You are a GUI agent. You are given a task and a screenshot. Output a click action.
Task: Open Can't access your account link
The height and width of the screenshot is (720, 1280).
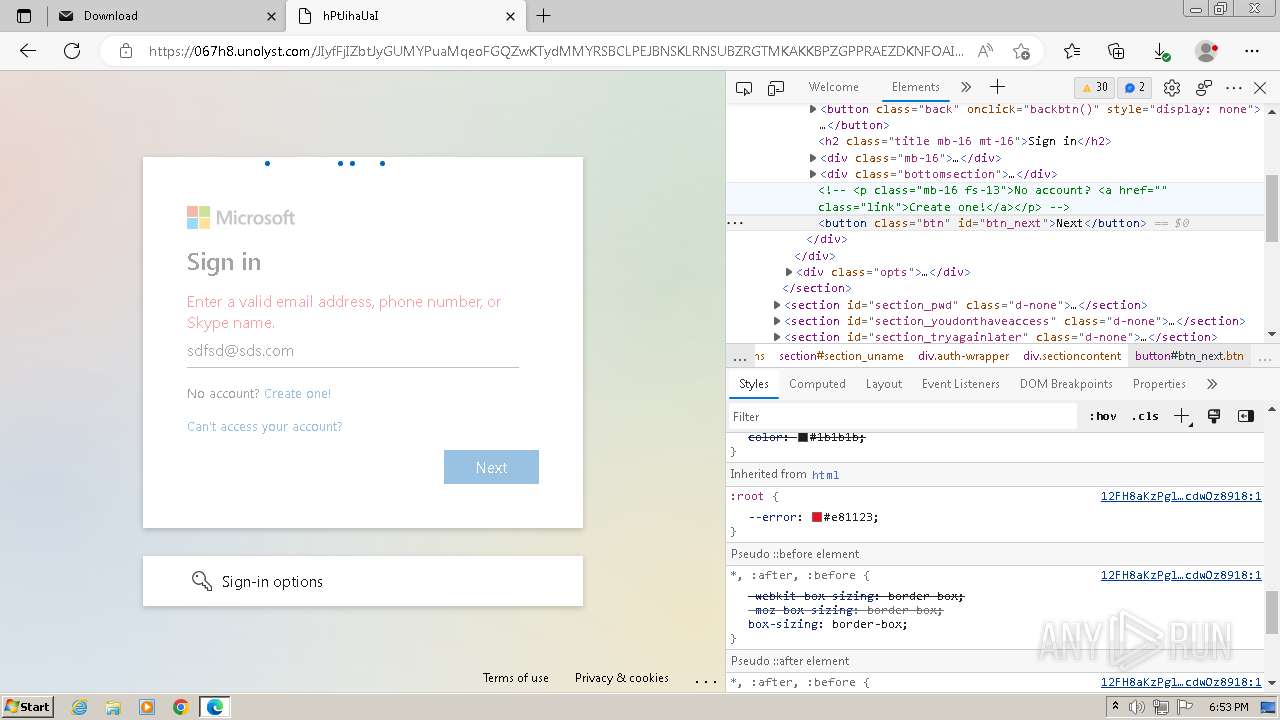pyautogui.click(x=264, y=426)
